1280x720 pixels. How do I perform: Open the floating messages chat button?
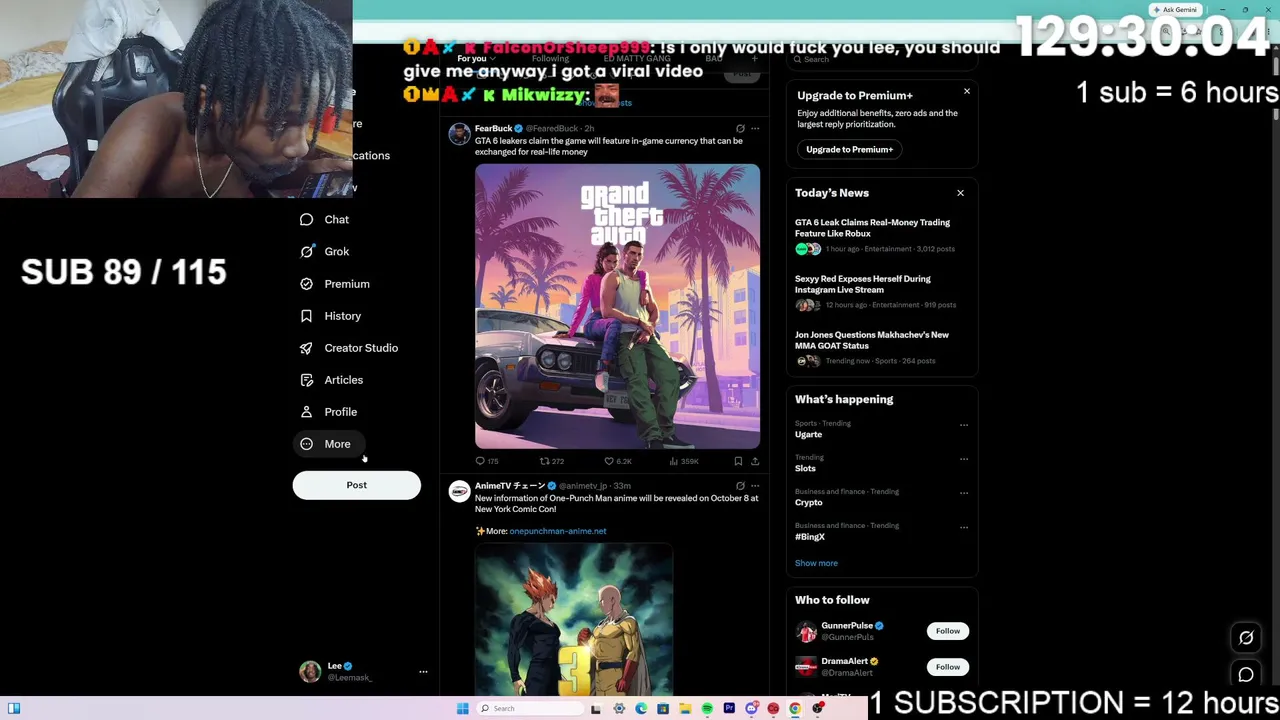(1246, 675)
